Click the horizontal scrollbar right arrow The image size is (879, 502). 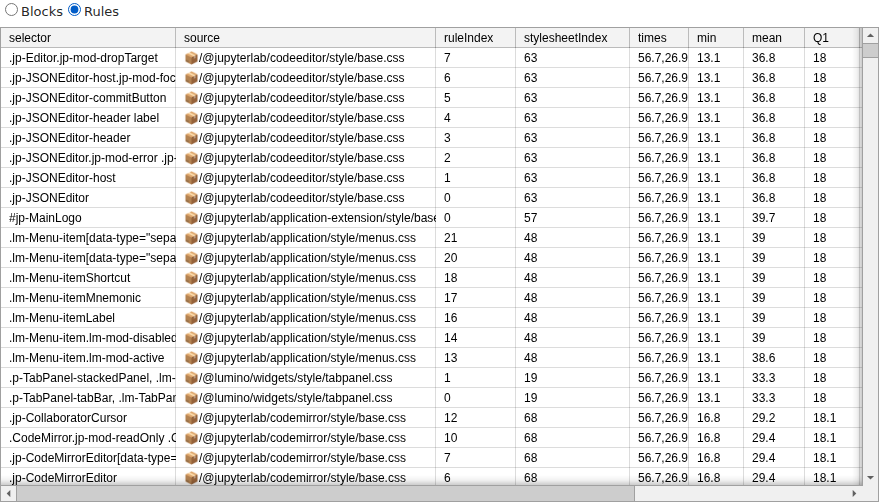[x=854, y=494]
